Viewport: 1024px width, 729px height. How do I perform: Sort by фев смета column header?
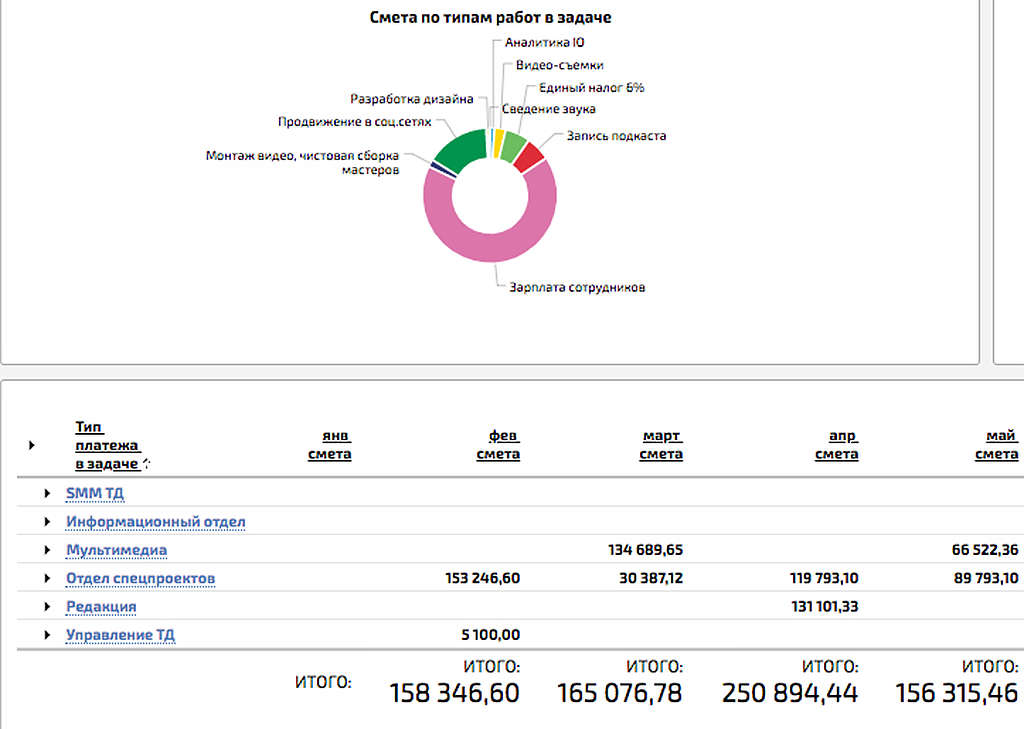(x=497, y=445)
